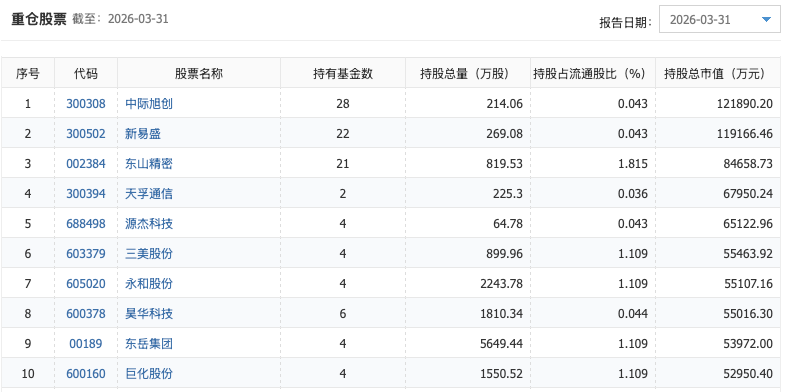The width and height of the screenshot is (786, 392).
Task: Click the holding amount 269.08
Action: (504, 134)
